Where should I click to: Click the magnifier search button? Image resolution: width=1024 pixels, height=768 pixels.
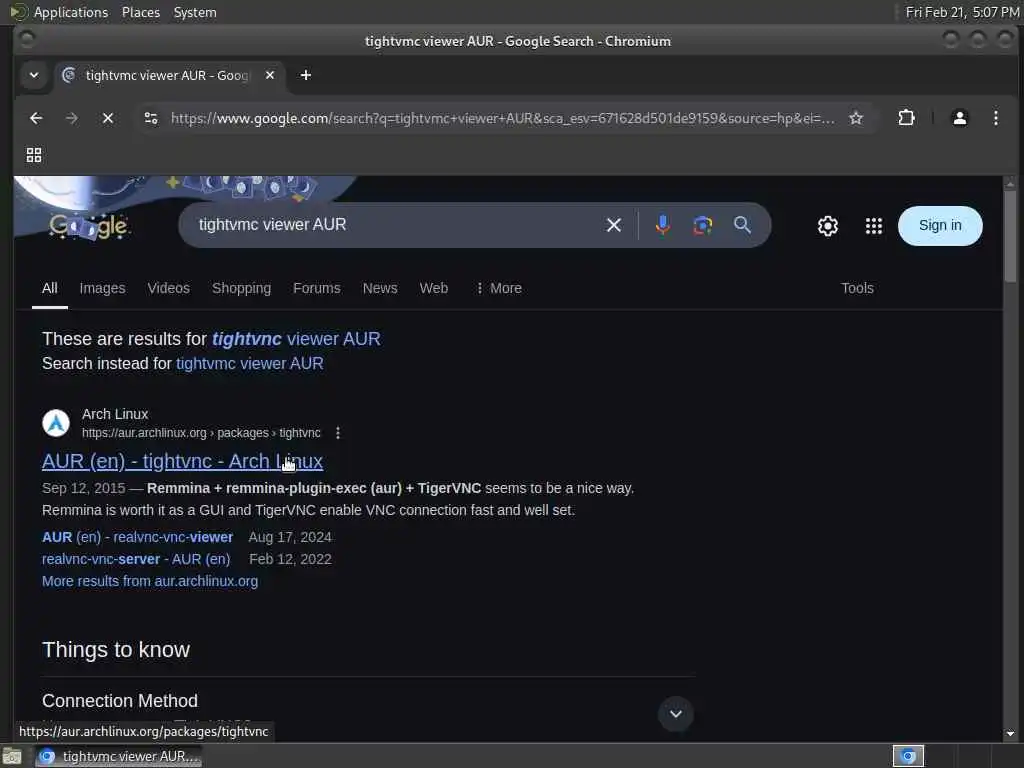tap(742, 225)
